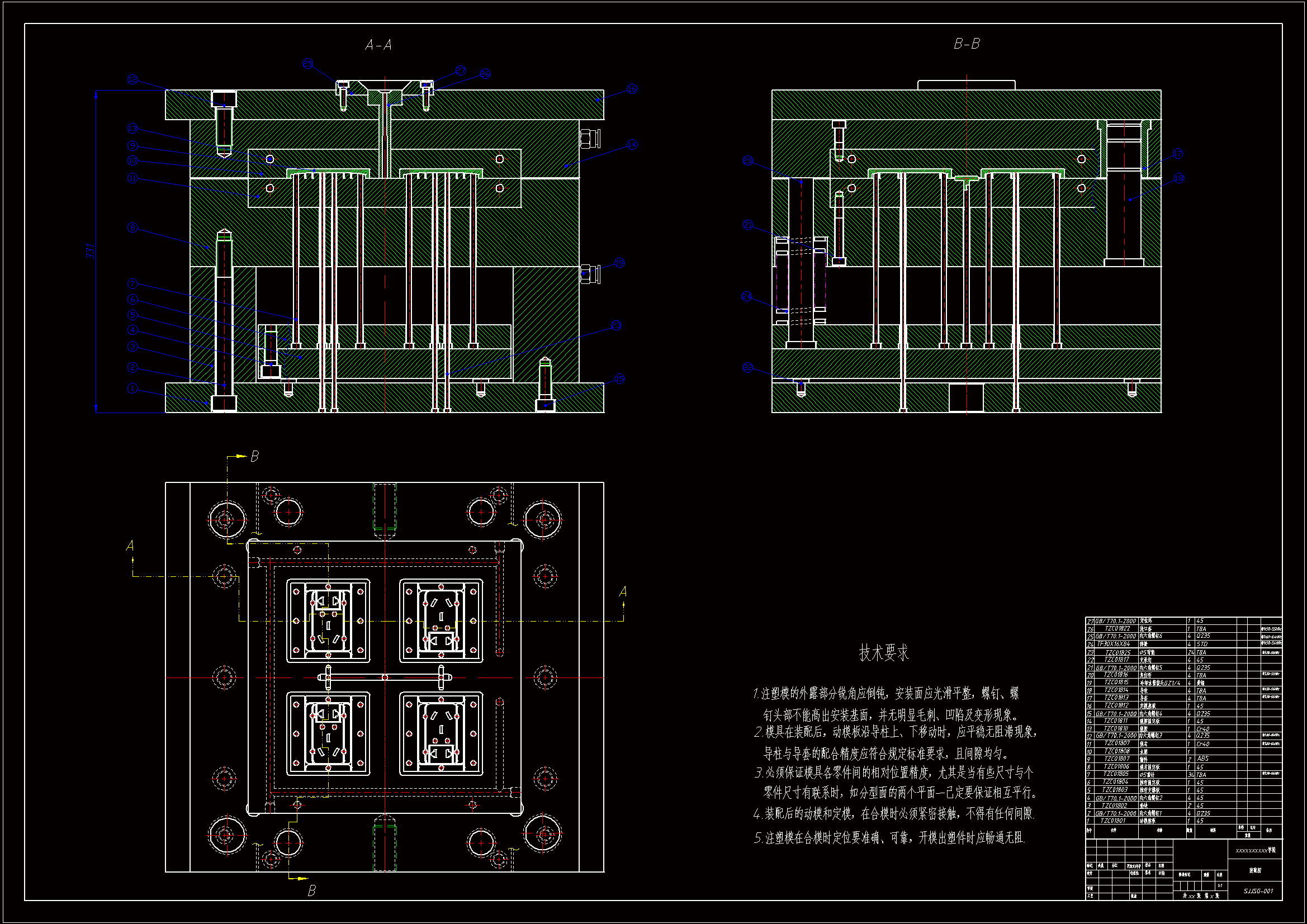Click balloon 25 near the locating ring
Viewport: 1307px width, 924px height.
(x=308, y=64)
